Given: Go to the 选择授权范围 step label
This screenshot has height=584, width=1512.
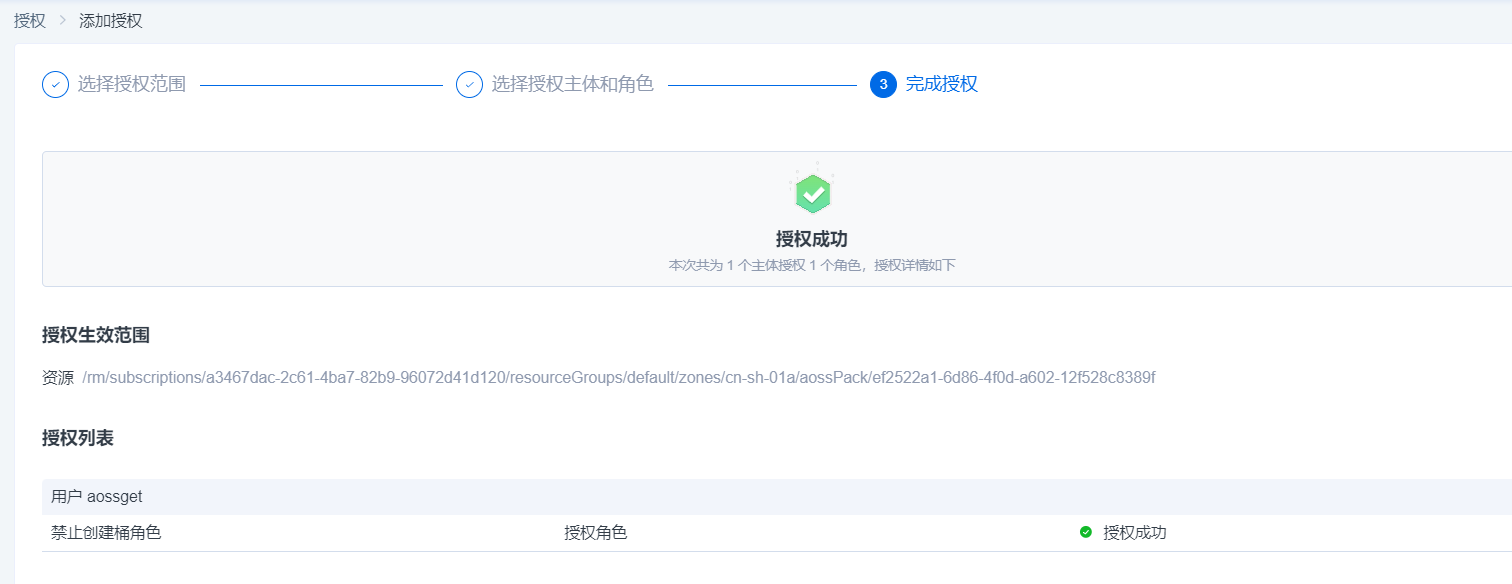Looking at the screenshot, I should coord(132,85).
